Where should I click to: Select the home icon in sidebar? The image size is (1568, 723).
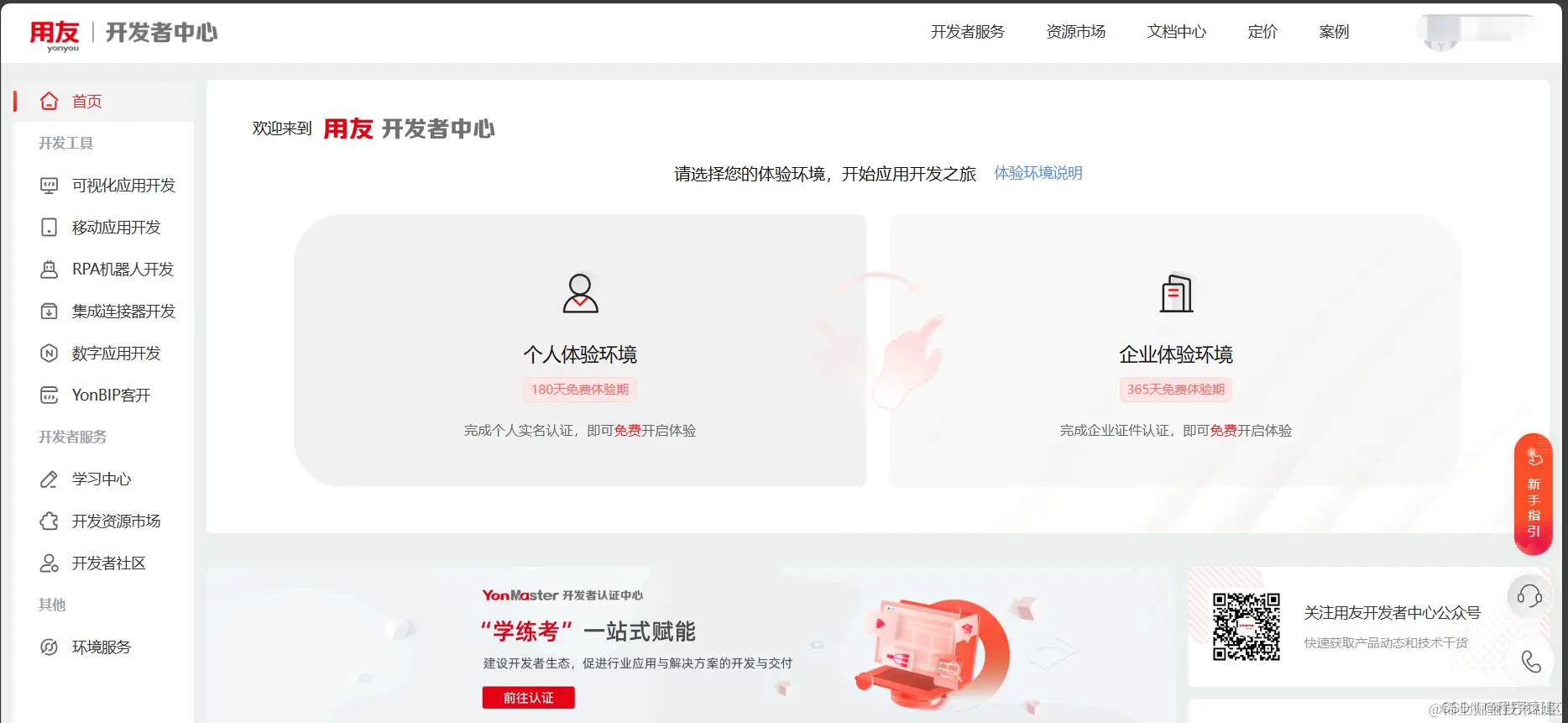50,101
